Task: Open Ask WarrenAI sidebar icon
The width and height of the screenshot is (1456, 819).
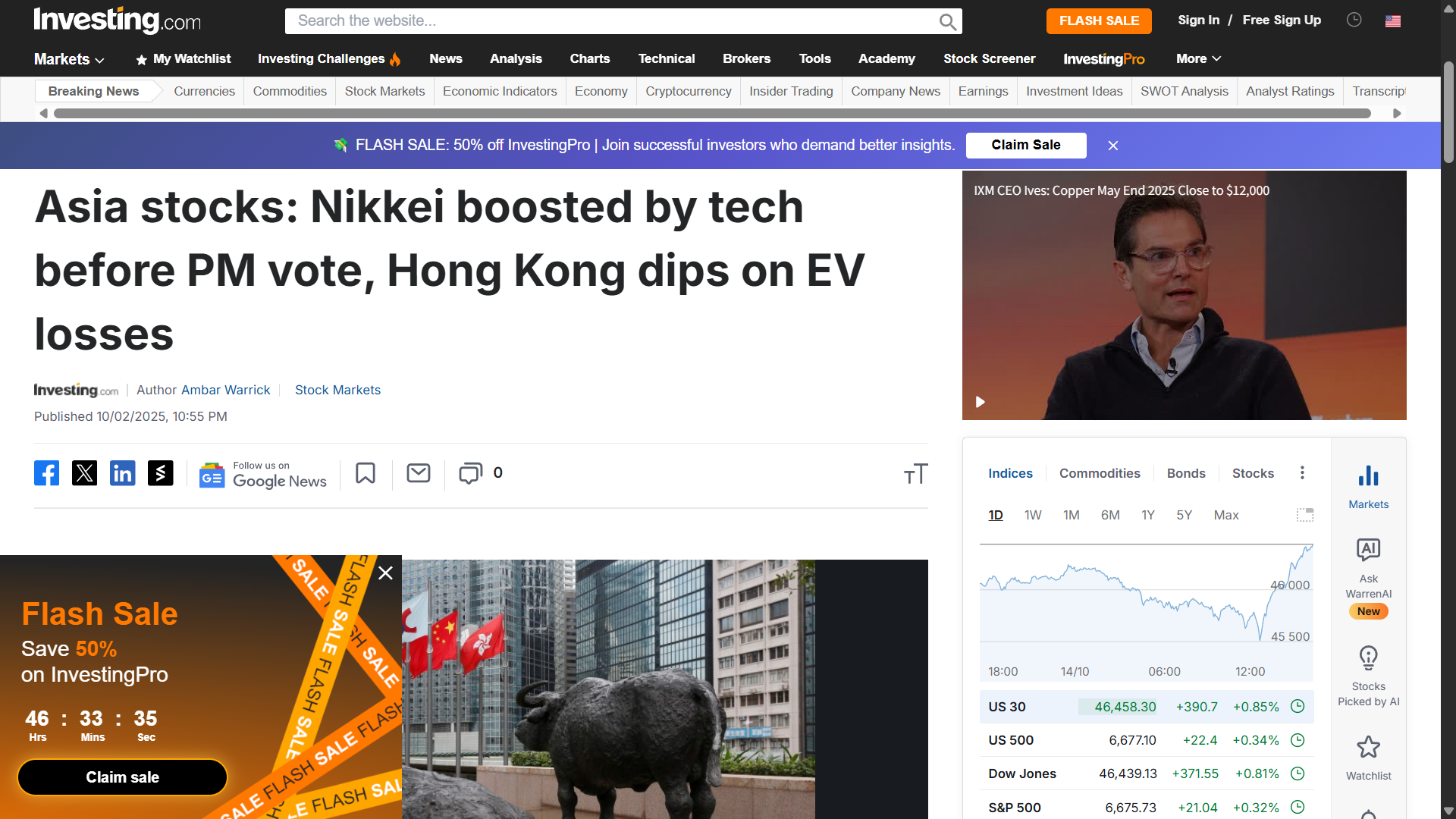Action: pyautogui.click(x=1368, y=567)
